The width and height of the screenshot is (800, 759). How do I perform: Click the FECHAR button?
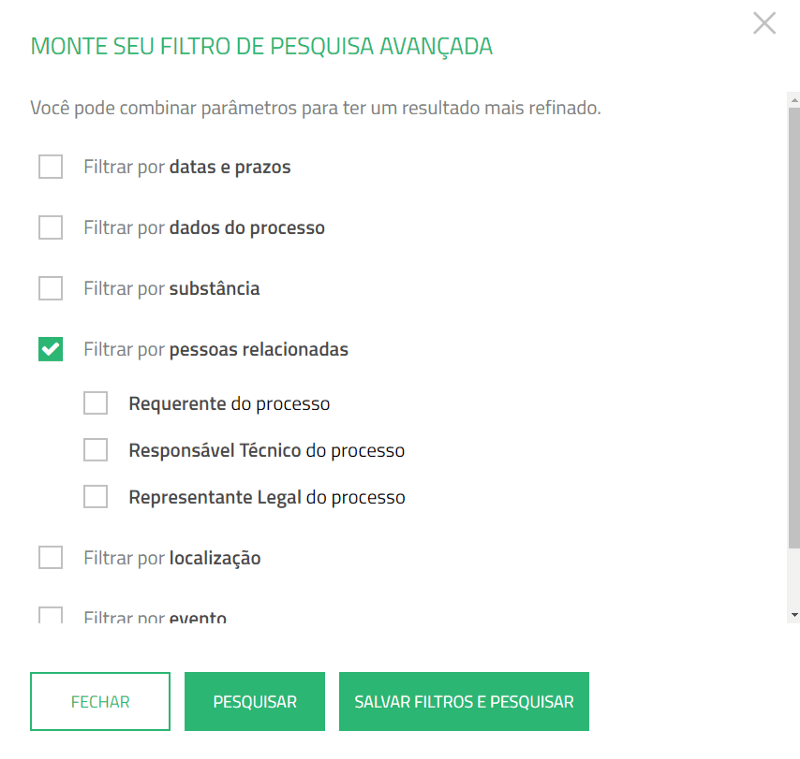coord(100,701)
